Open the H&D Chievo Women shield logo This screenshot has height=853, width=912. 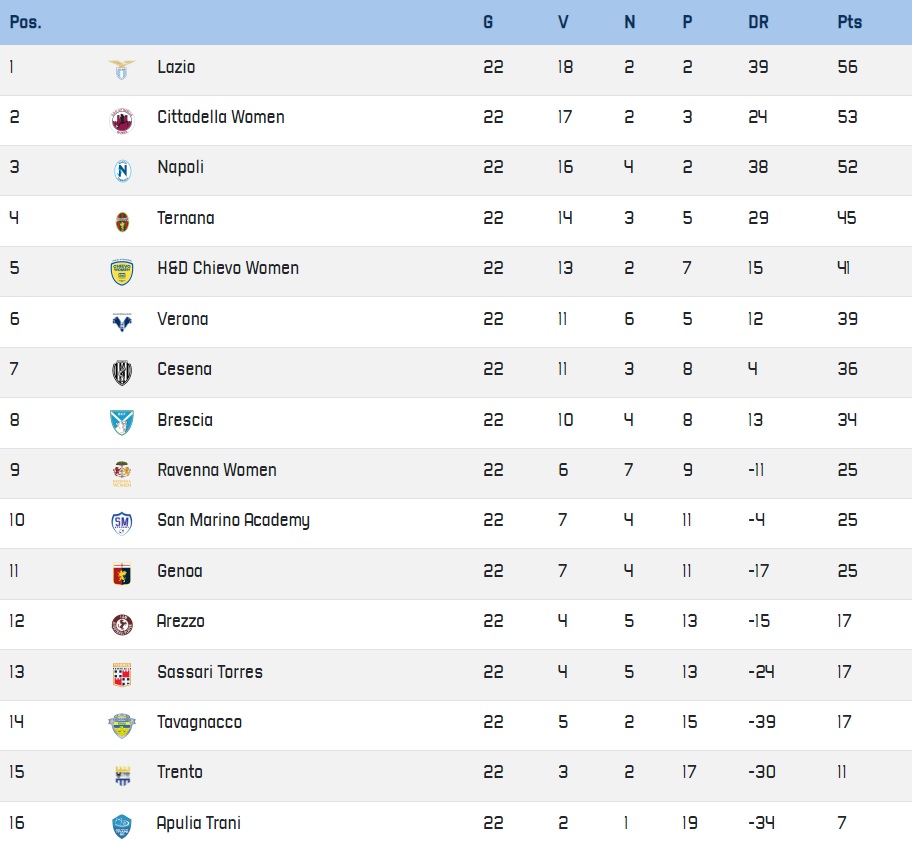point(122,272)
